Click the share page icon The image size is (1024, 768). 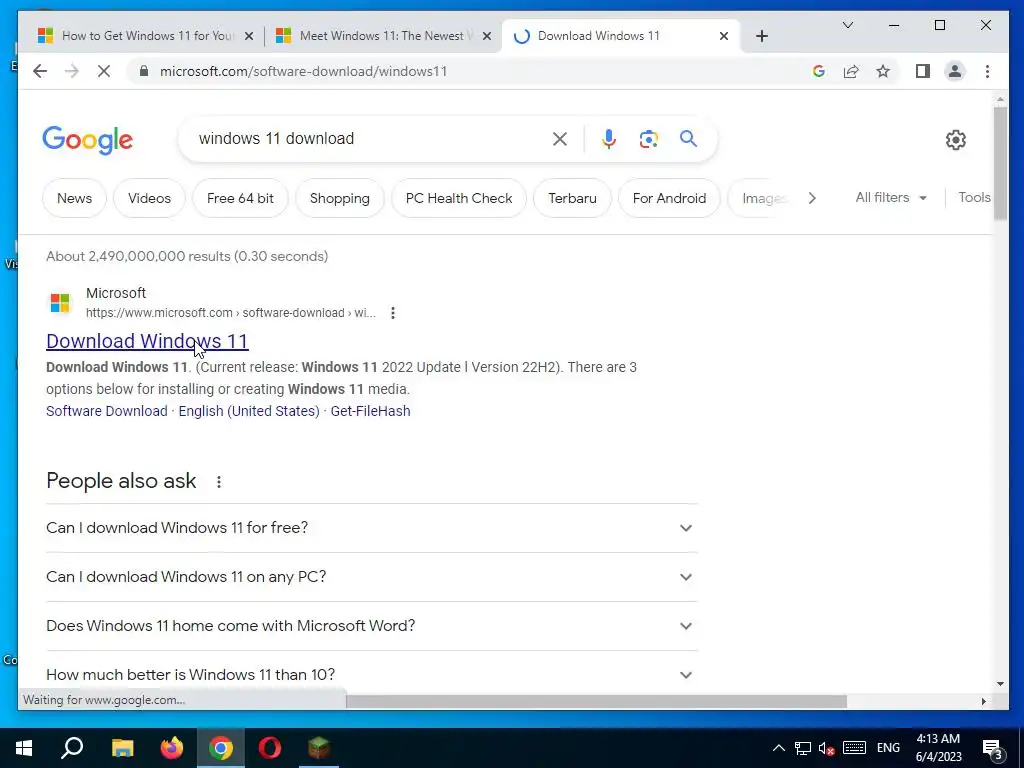click(x=851, y=71)
